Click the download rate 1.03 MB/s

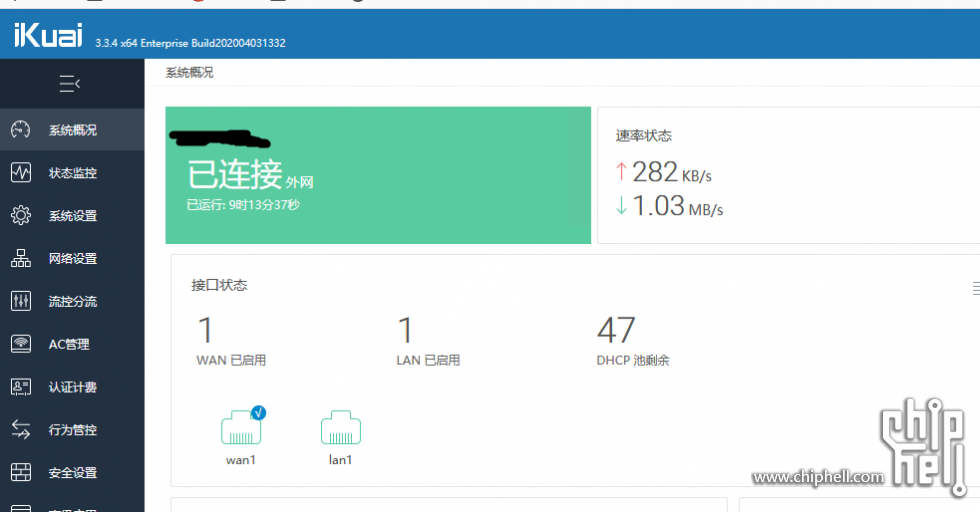point(678,206)
